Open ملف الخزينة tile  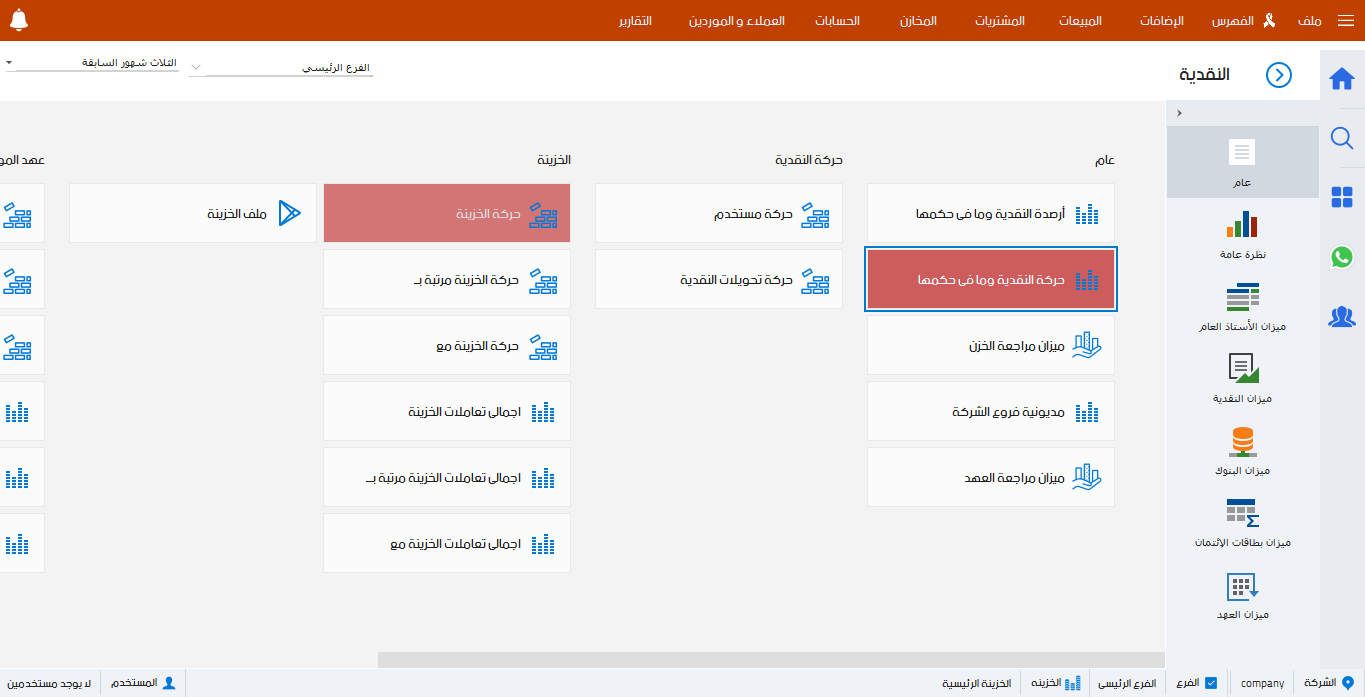click(x=192, y=213)
